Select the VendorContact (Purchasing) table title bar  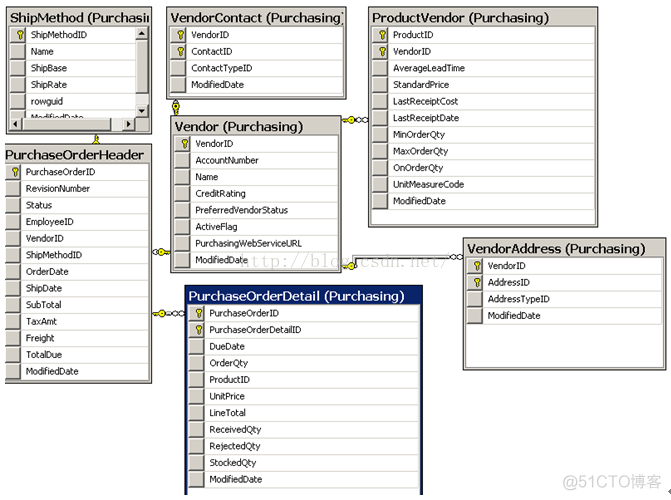coord(256,18)
